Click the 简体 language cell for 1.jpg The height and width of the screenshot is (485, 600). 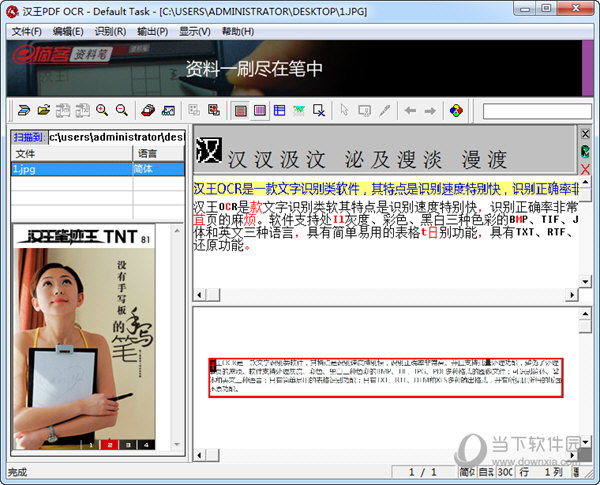(x=158, y=169)
